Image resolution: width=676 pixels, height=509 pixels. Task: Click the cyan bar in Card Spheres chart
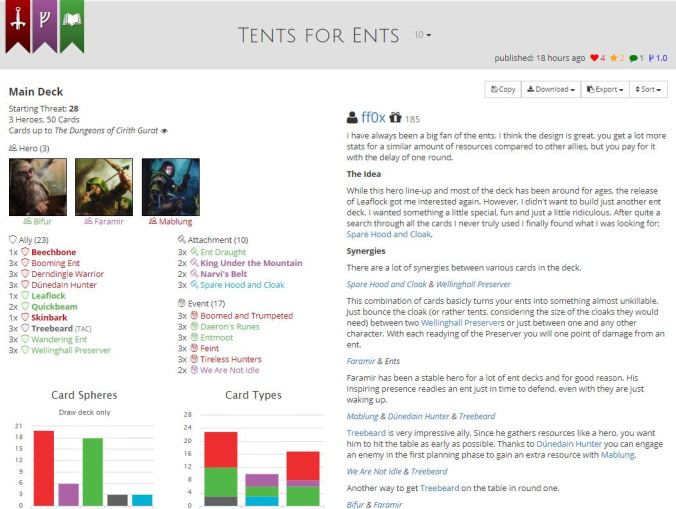click(142, 500)
